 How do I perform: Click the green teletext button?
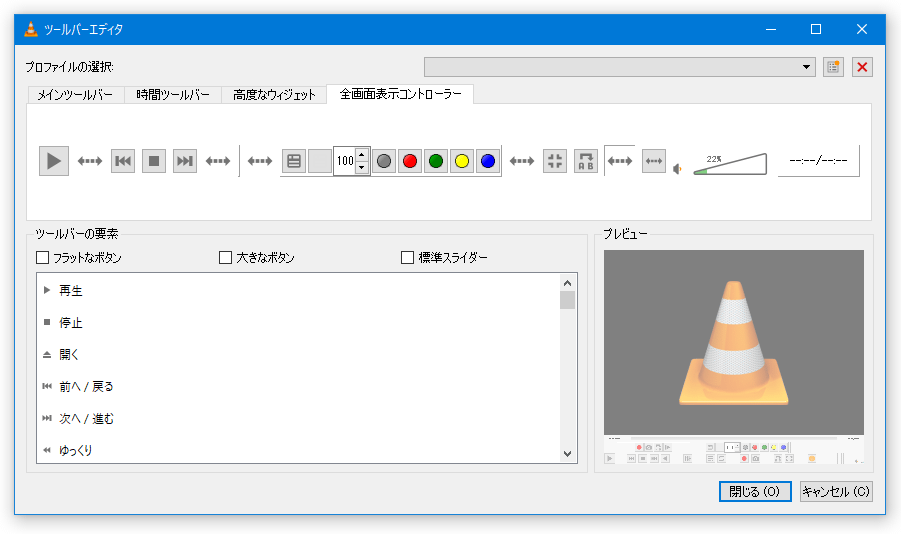coord(436,161)
